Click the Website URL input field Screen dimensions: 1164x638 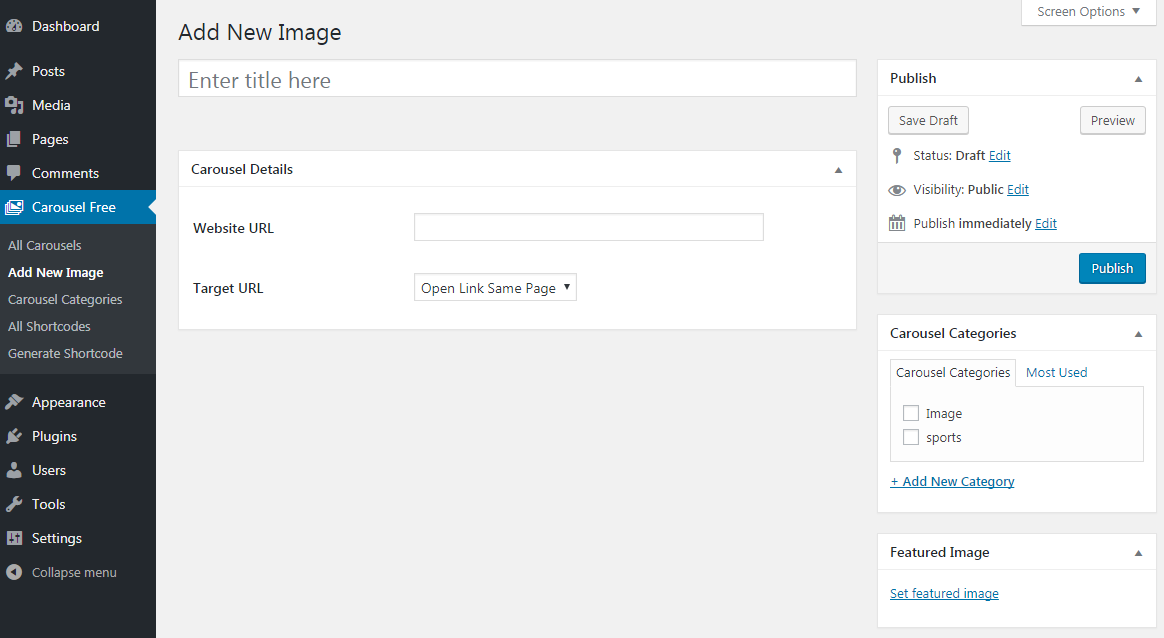[x=588, y=227]
